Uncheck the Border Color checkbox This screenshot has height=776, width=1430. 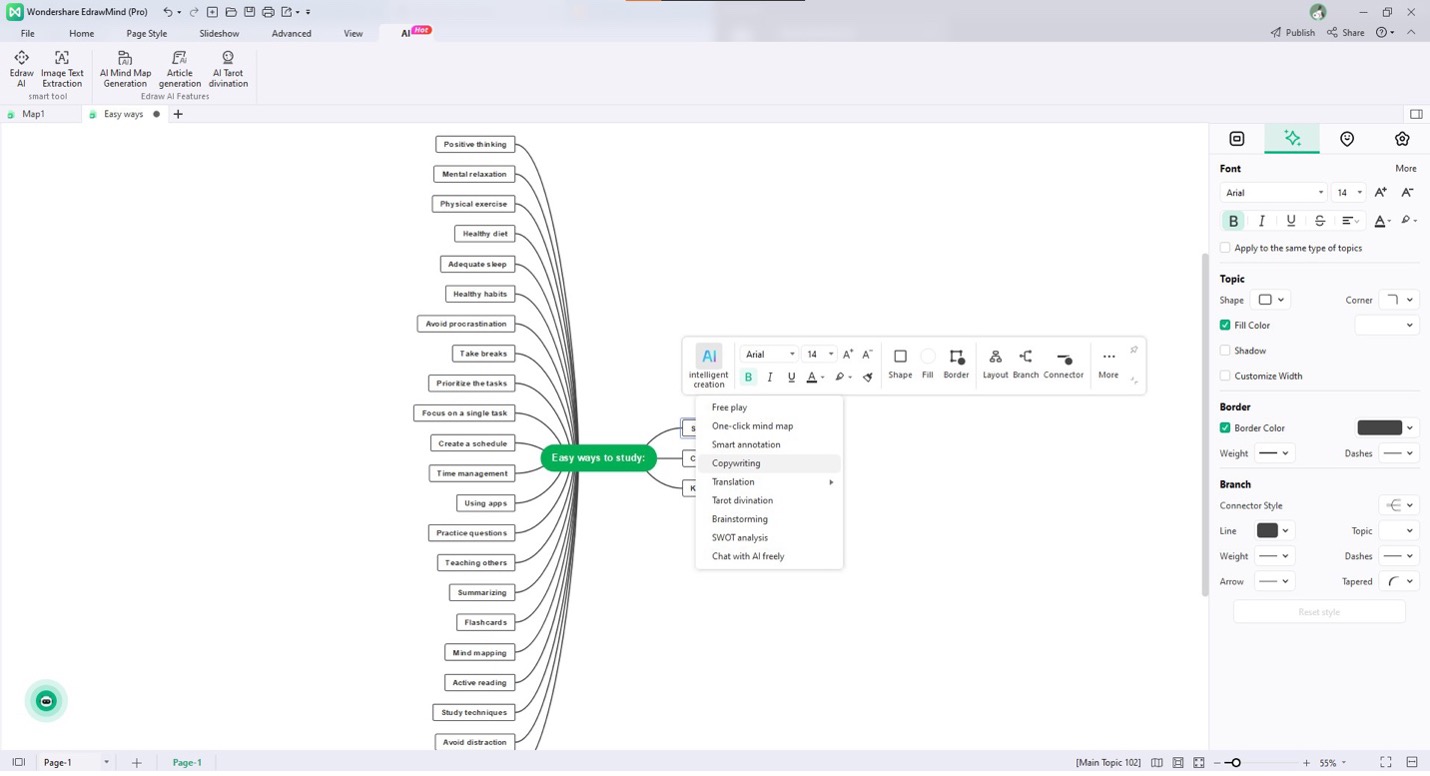(x=1225, y=428)
